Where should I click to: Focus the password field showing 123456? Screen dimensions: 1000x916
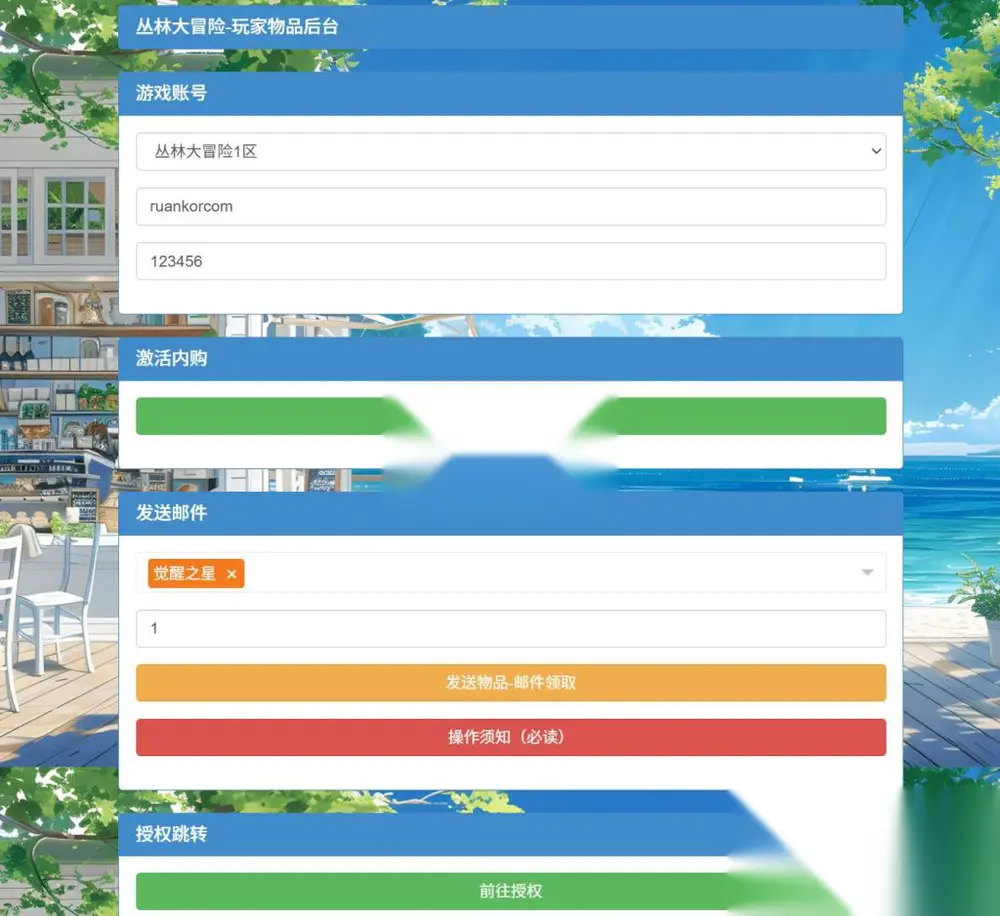(511, 261)
